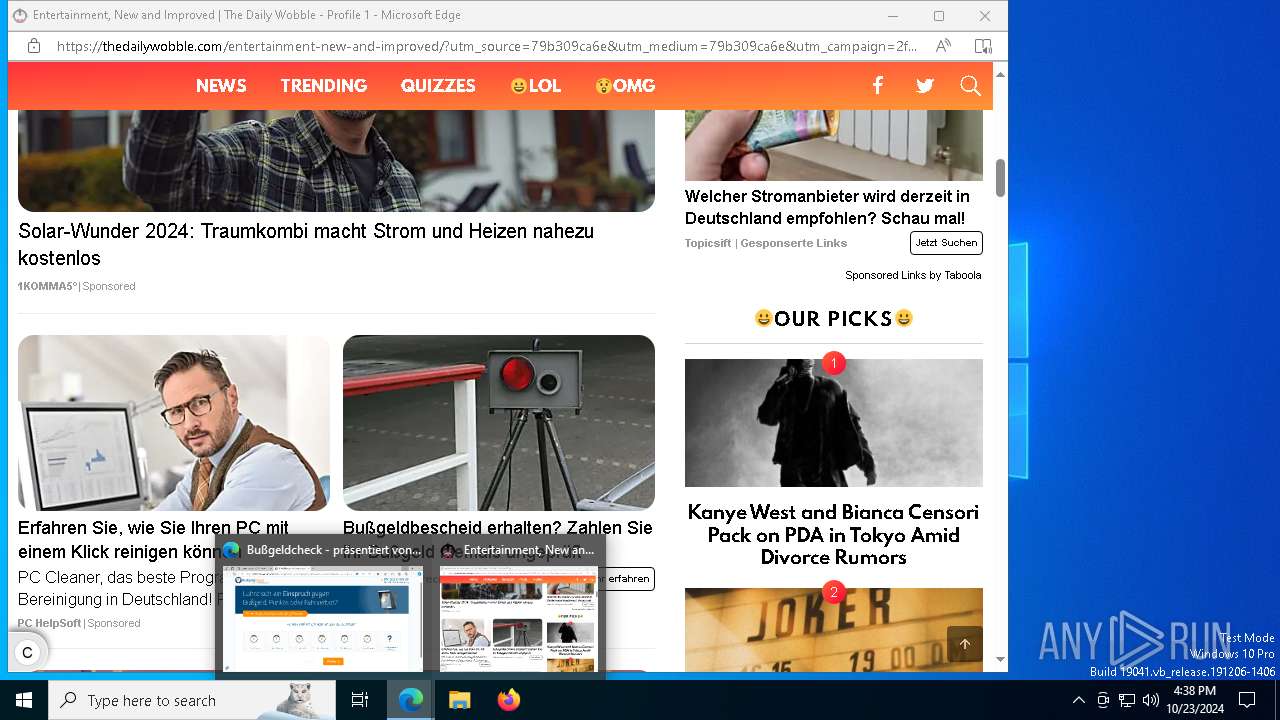Image resolution: width=1280 pixels, height=720 pixels.
Task: Open the TRENDING section
Action: (324, 86)
